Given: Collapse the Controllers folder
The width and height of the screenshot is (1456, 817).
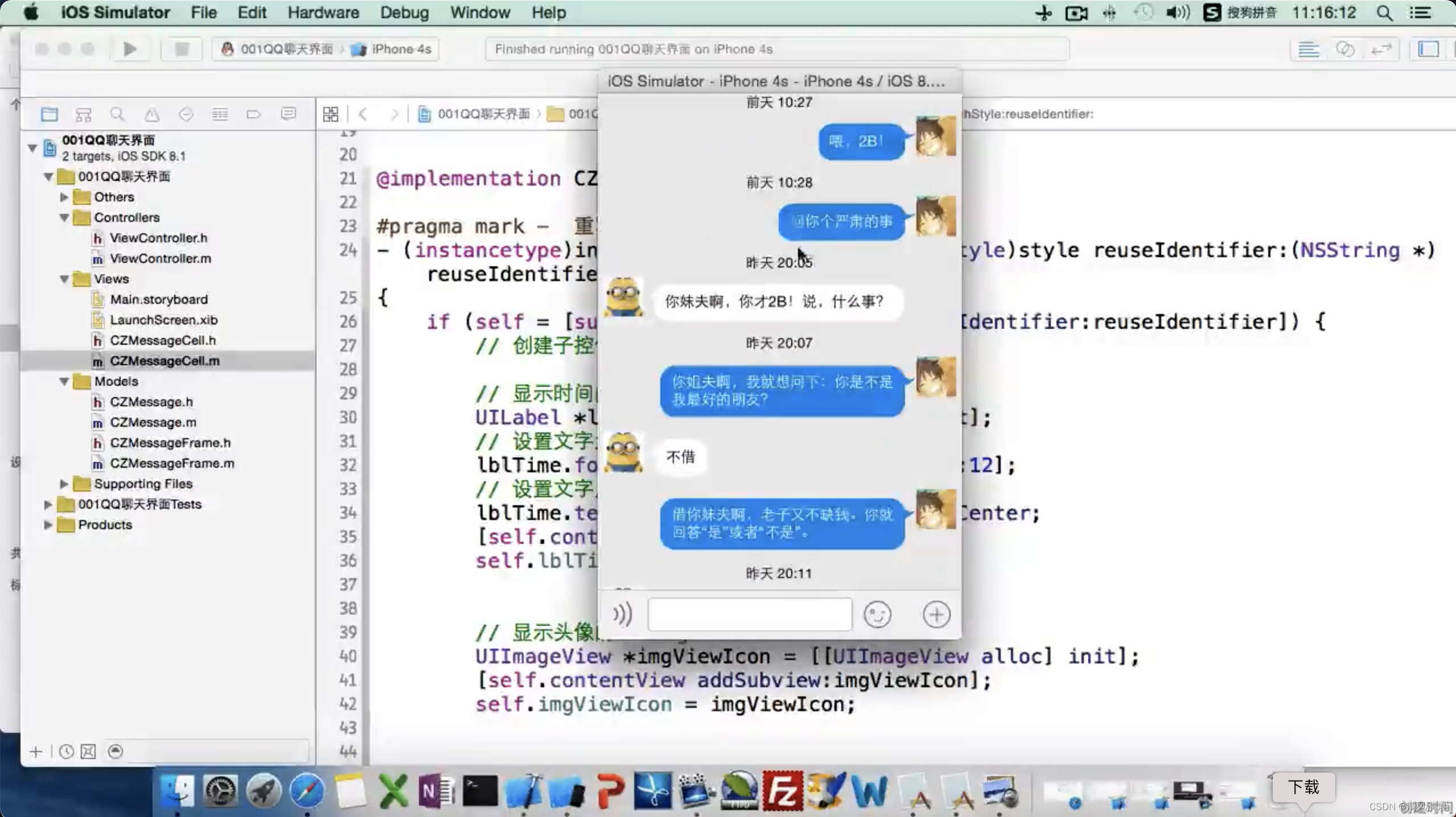Looking at the screenshot, I should point(64,218).
